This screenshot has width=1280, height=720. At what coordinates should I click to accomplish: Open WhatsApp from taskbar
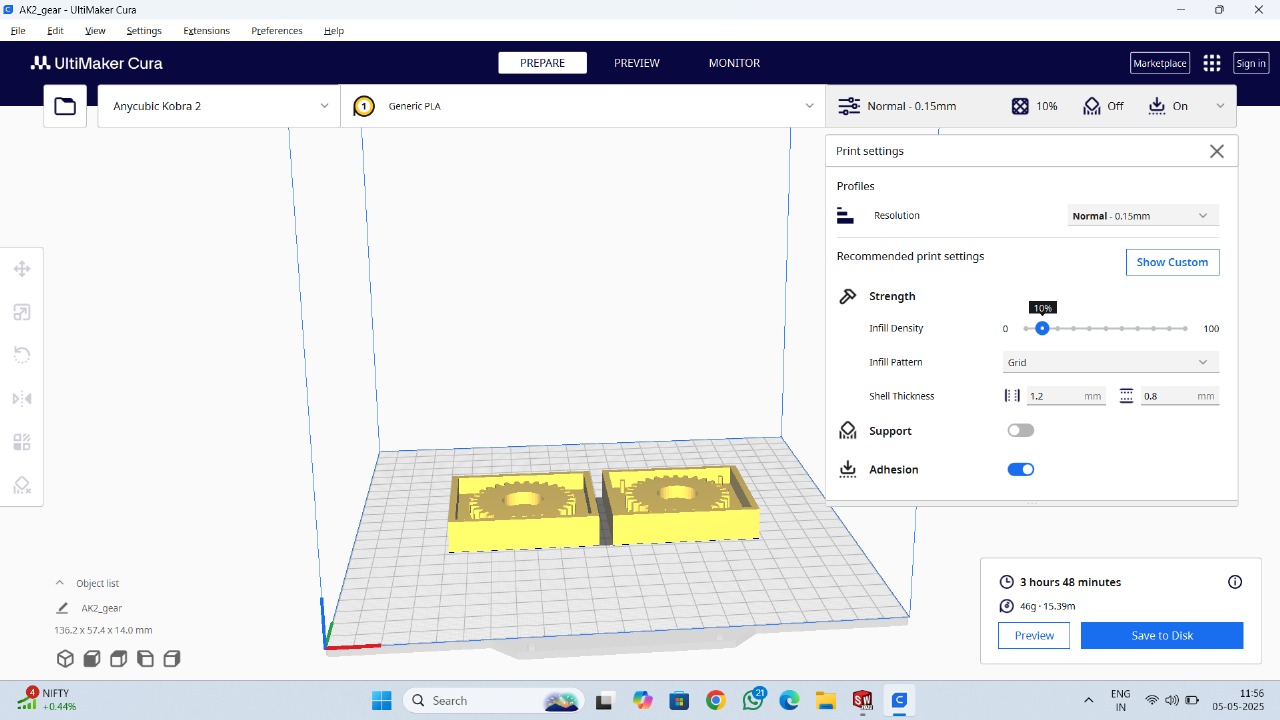tap(752, 701)
